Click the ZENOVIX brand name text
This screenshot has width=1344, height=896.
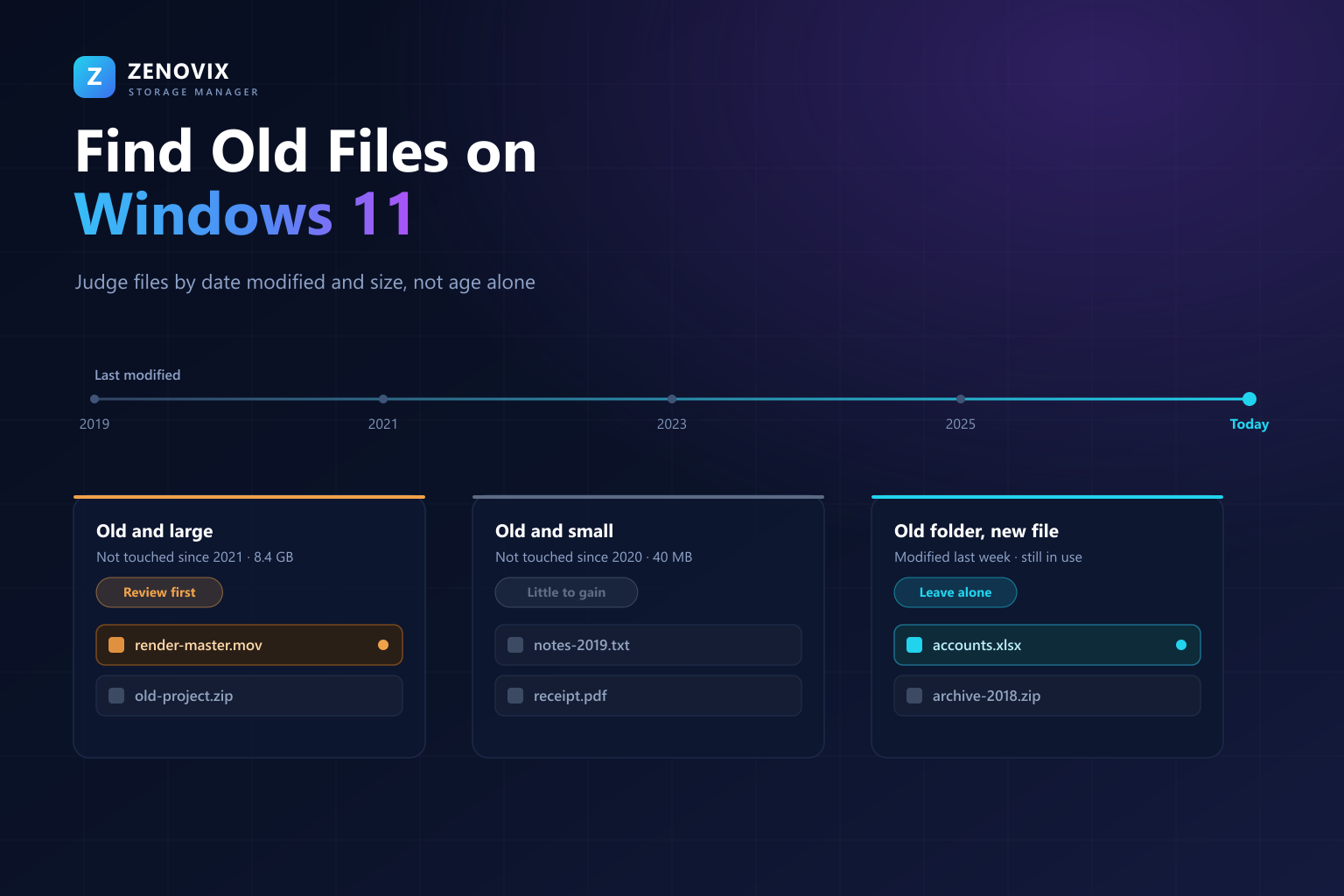[x=178, y=71]
